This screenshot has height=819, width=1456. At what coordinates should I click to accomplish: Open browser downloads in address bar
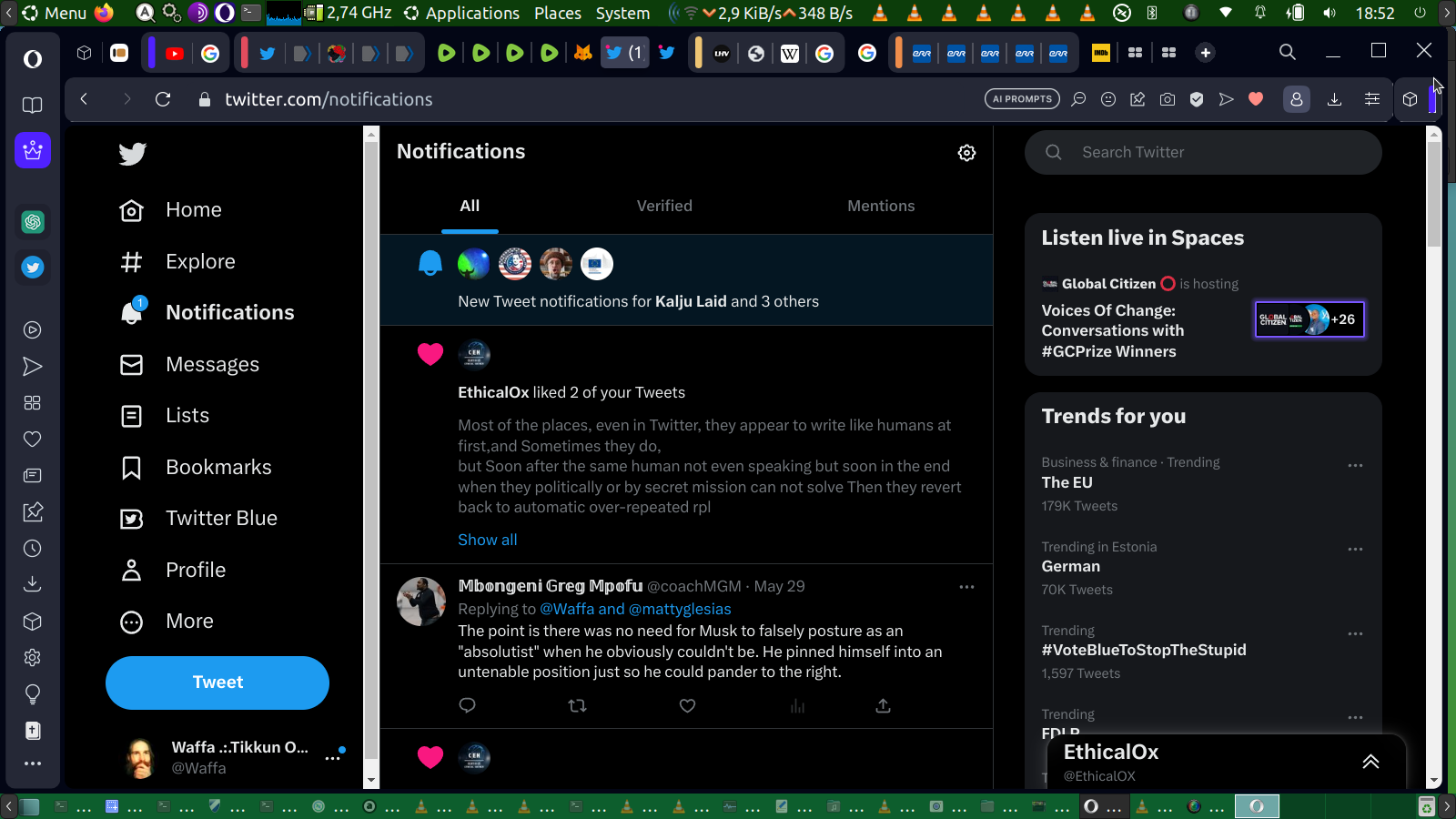pyautogui.click(x=1334, y=99)
